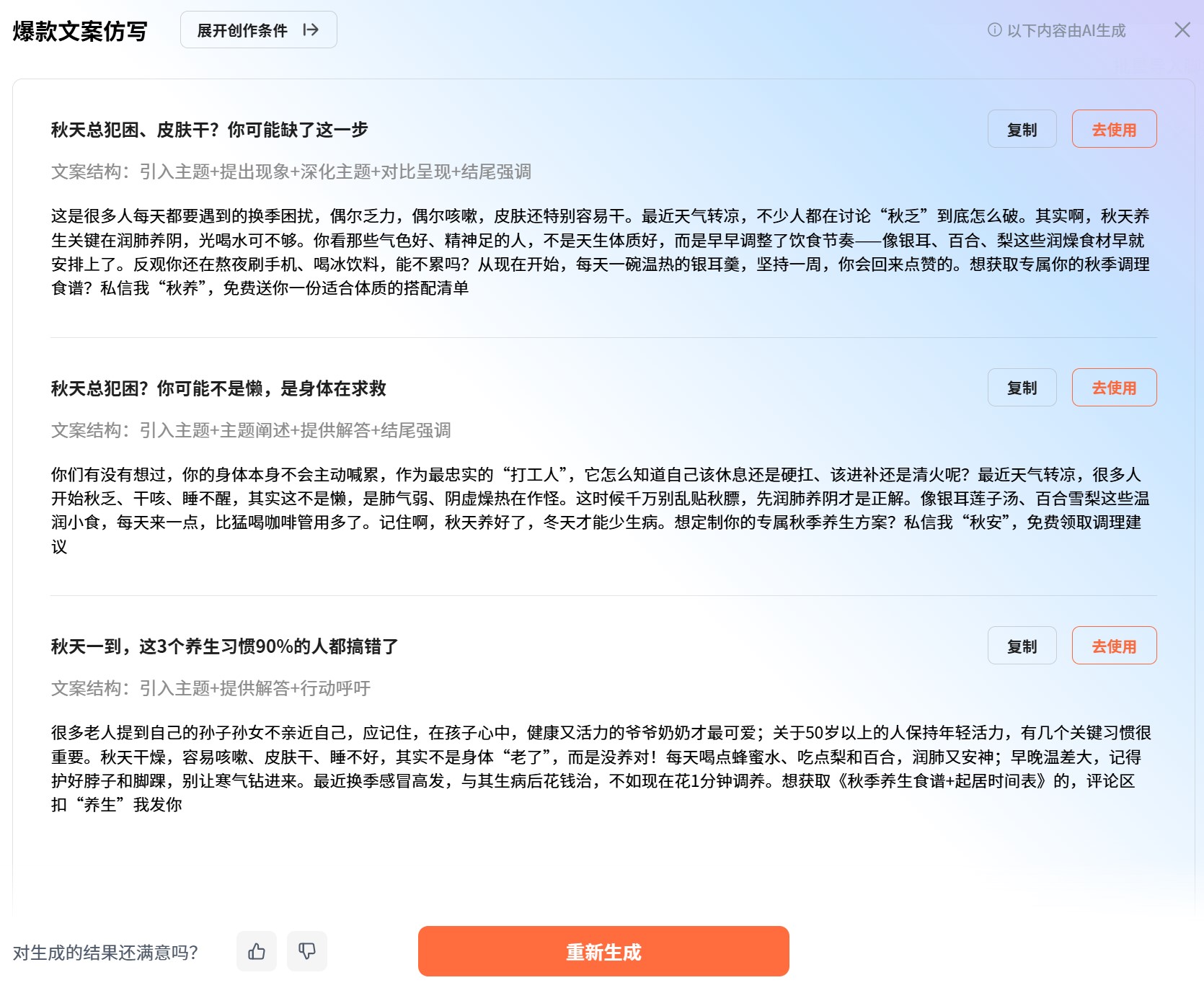Copy the third article about 3 个养生习惯
This screenshot has width=1204, height=993.
[1022, 646]
